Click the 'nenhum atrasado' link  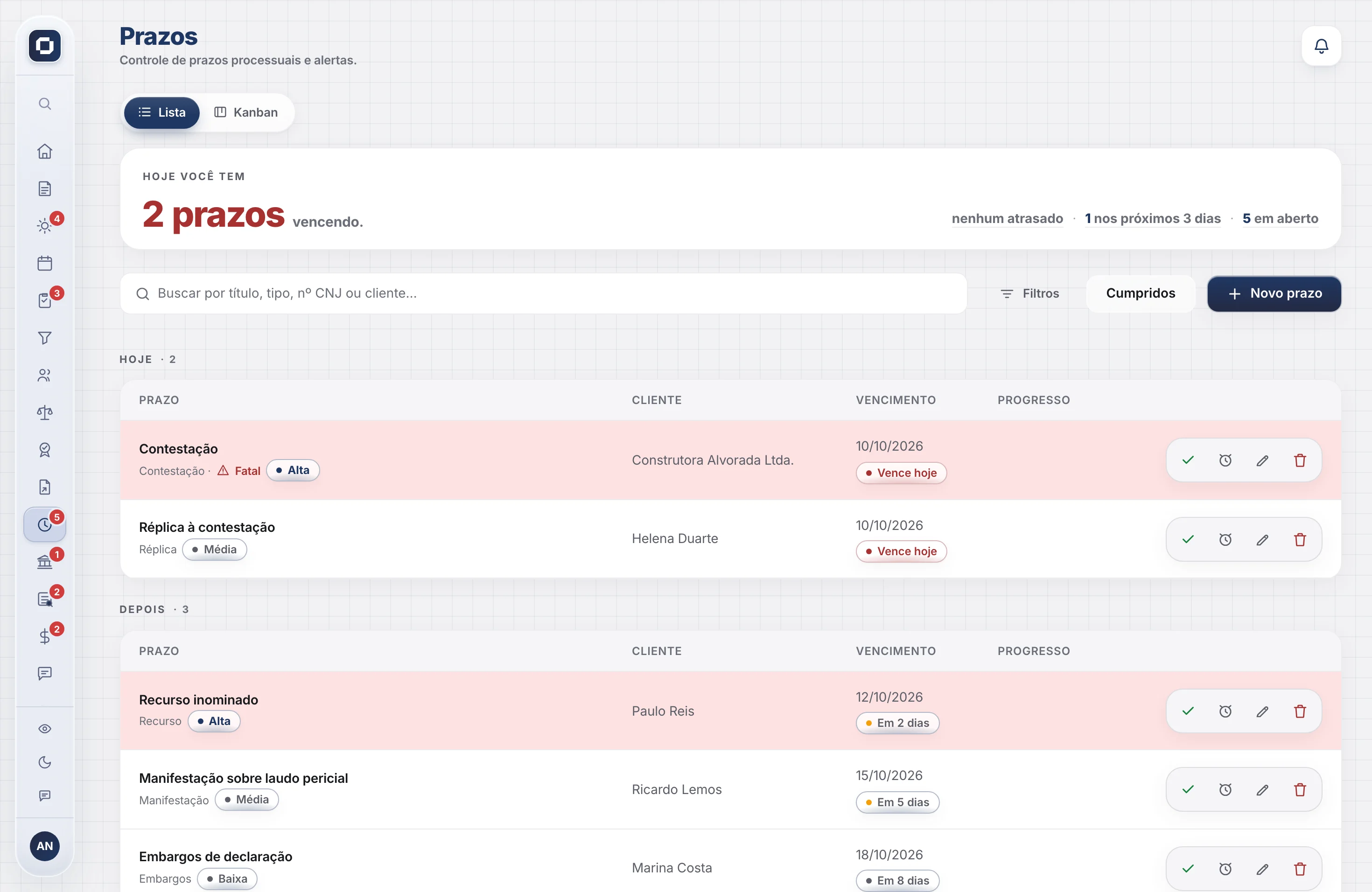[x=1007, y=218]
